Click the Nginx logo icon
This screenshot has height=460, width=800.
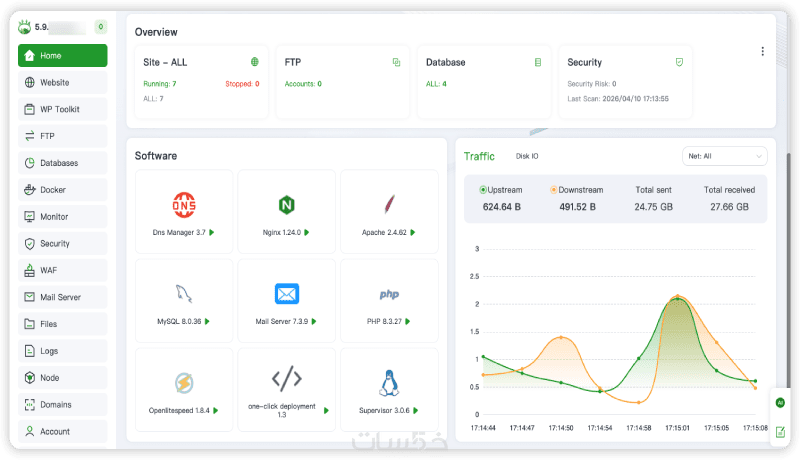(x=287, y=205)
